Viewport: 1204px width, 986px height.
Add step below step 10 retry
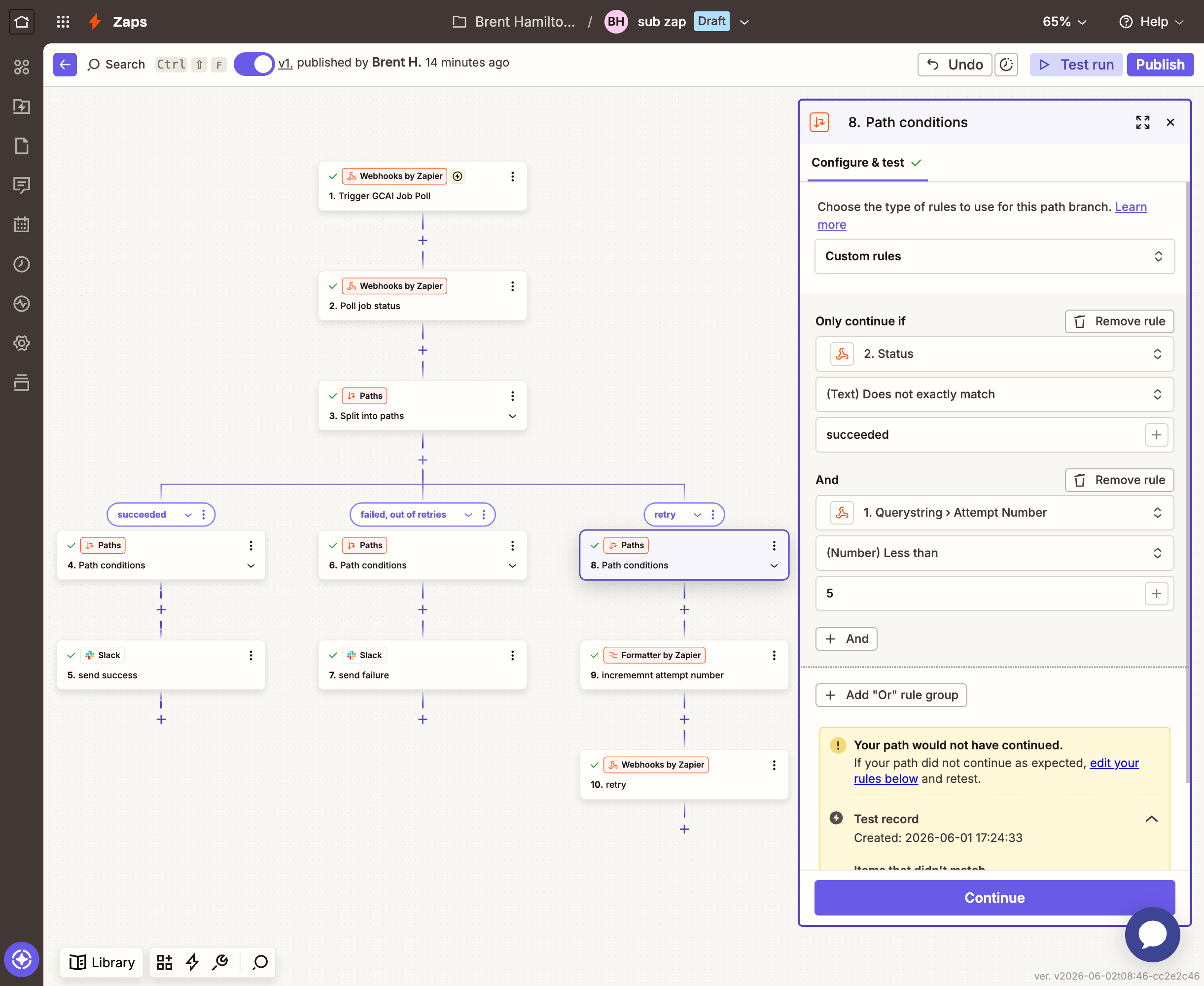(x=684, y=829)
